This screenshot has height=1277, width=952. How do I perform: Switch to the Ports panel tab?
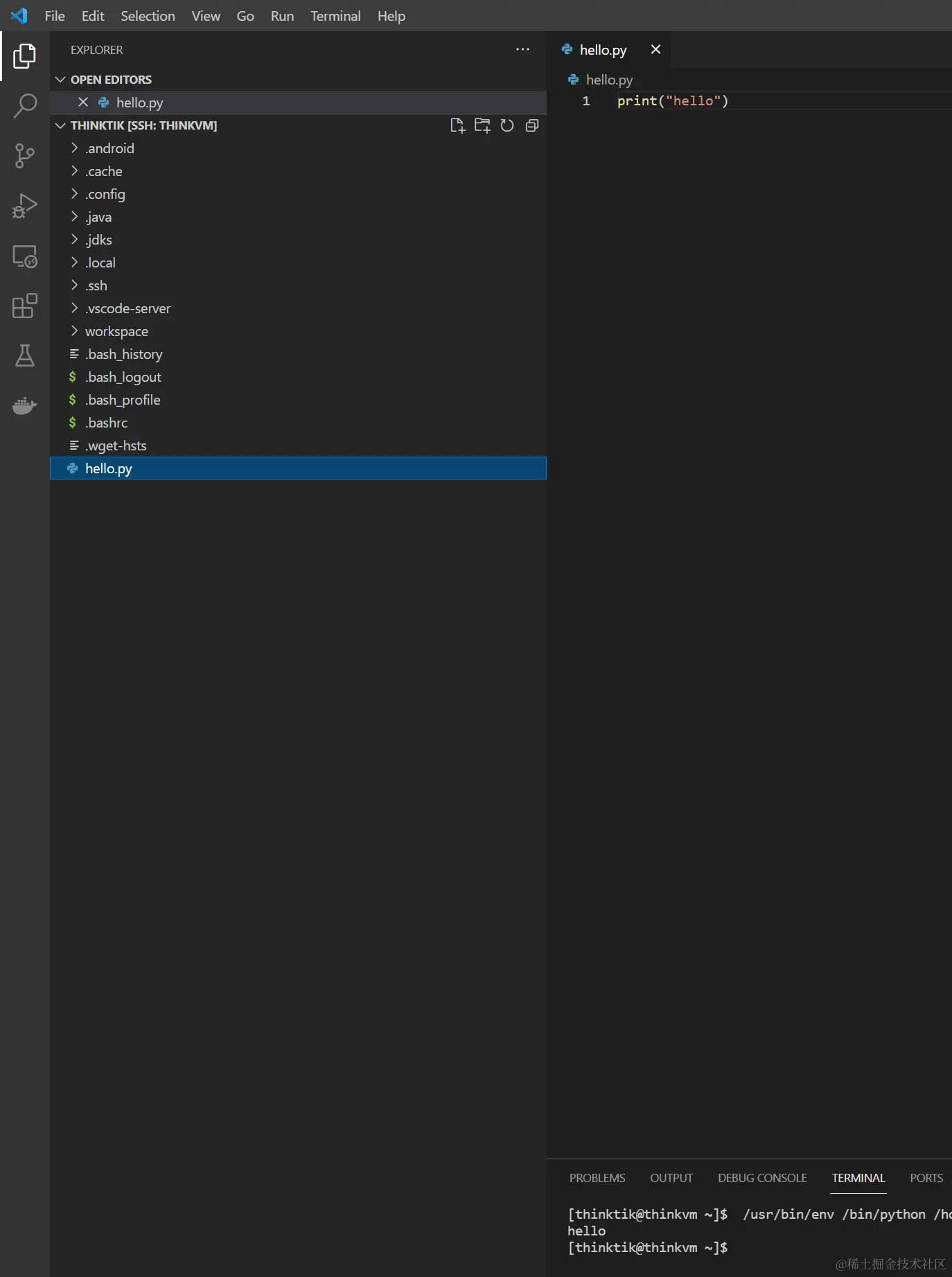[x=926, y=1178]
